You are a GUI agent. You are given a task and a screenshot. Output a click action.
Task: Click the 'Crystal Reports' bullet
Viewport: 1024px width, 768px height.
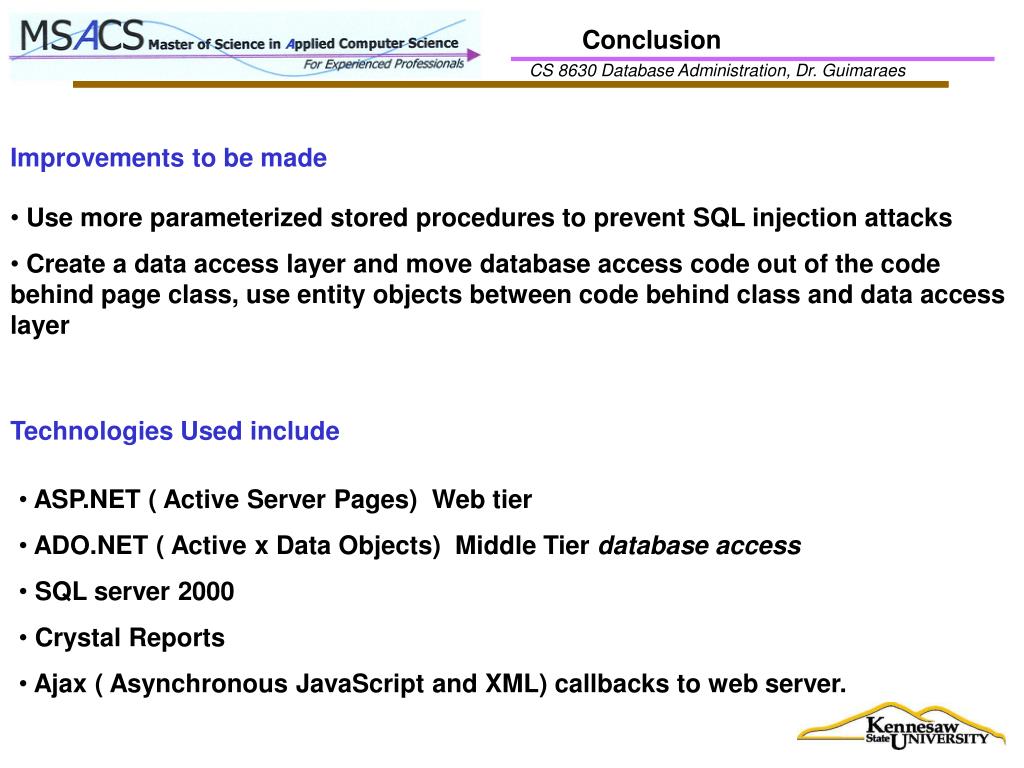[x=122, y=638]
